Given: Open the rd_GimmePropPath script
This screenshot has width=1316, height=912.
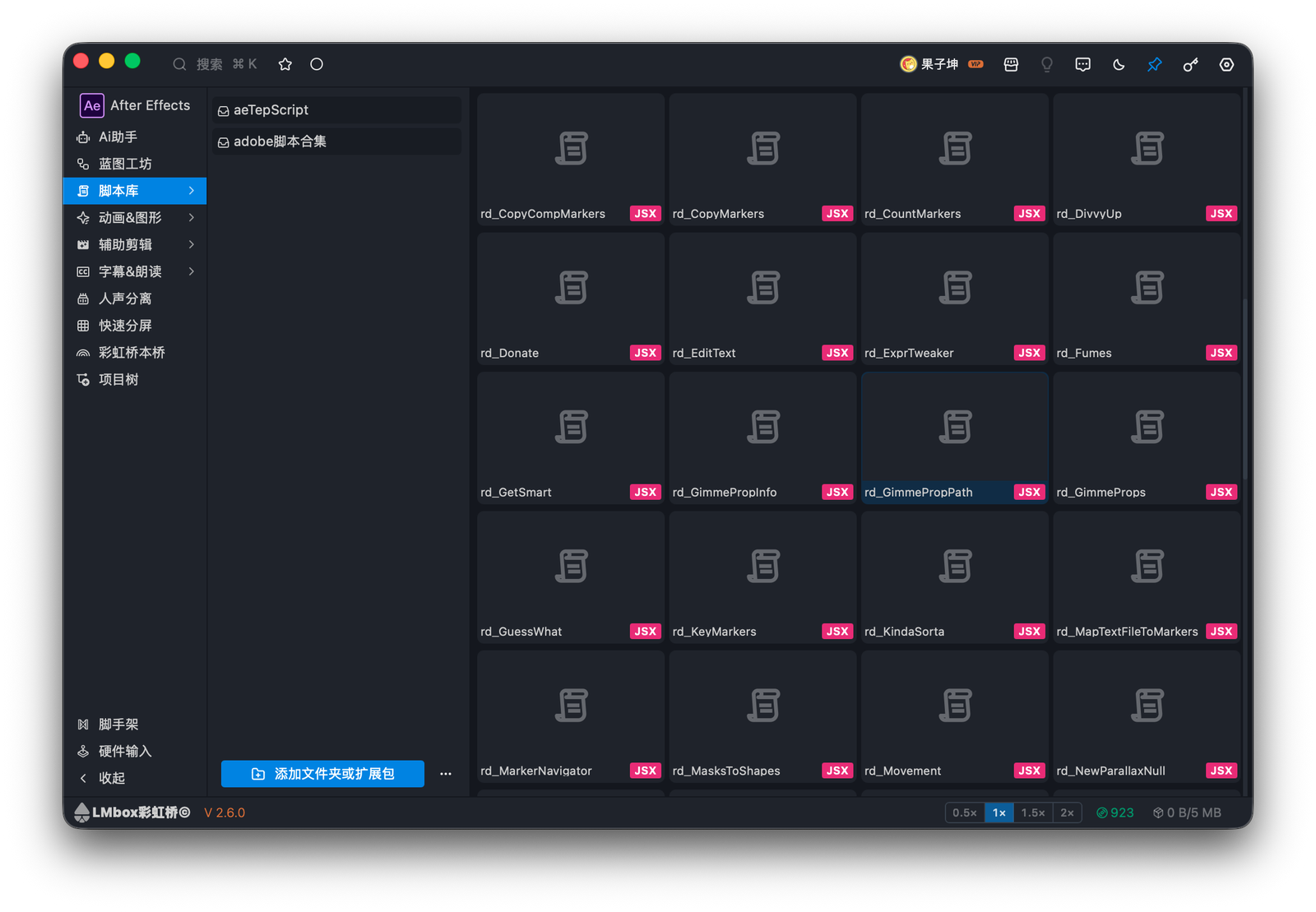Looking at the screenshot, I should click(955, 438).
